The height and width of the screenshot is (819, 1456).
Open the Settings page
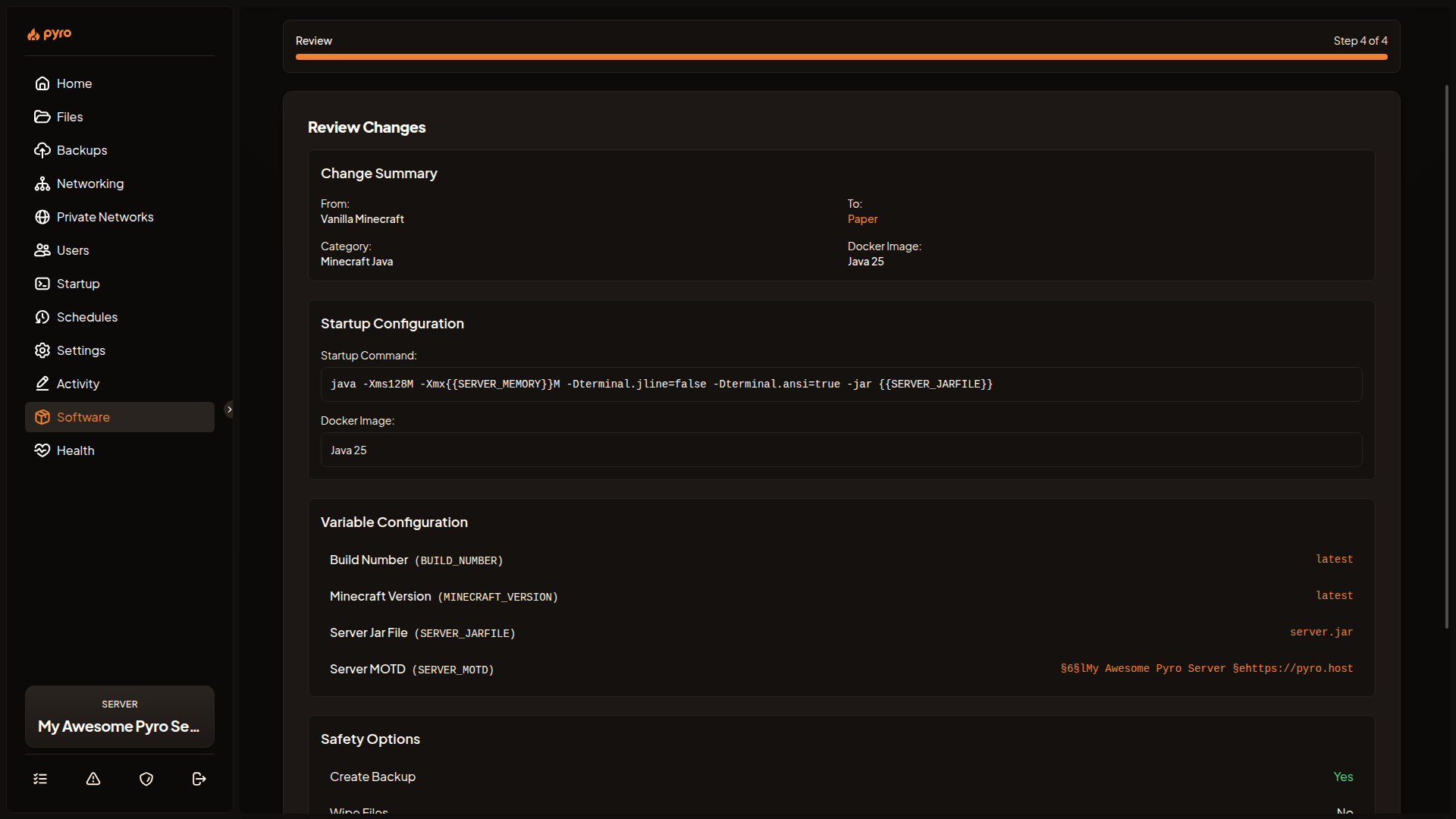[x=120, y=350]
